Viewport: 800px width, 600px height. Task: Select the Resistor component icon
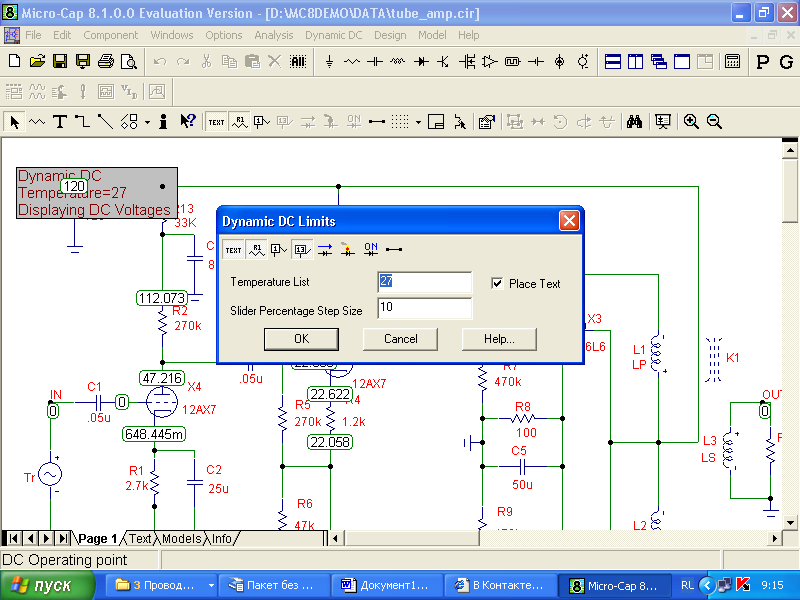(352, 62)
